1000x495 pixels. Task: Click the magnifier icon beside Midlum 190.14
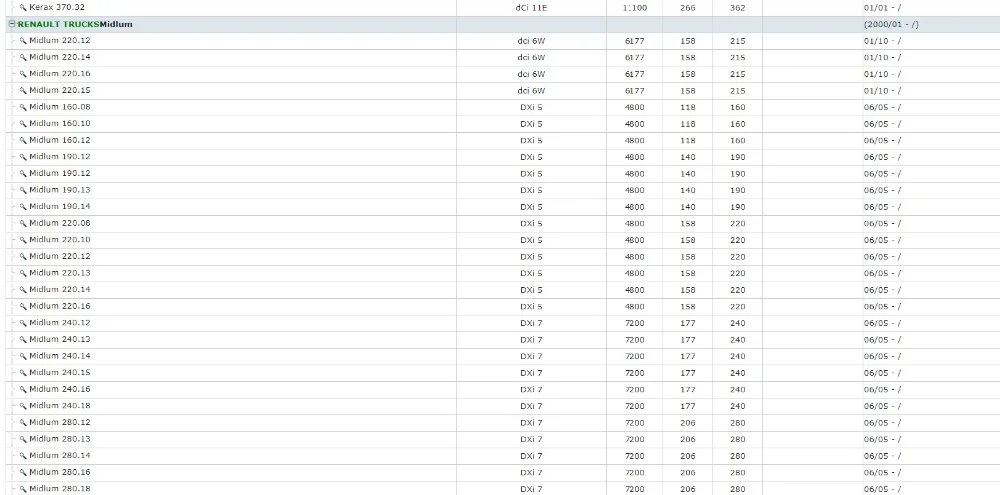tap(23, 207)
